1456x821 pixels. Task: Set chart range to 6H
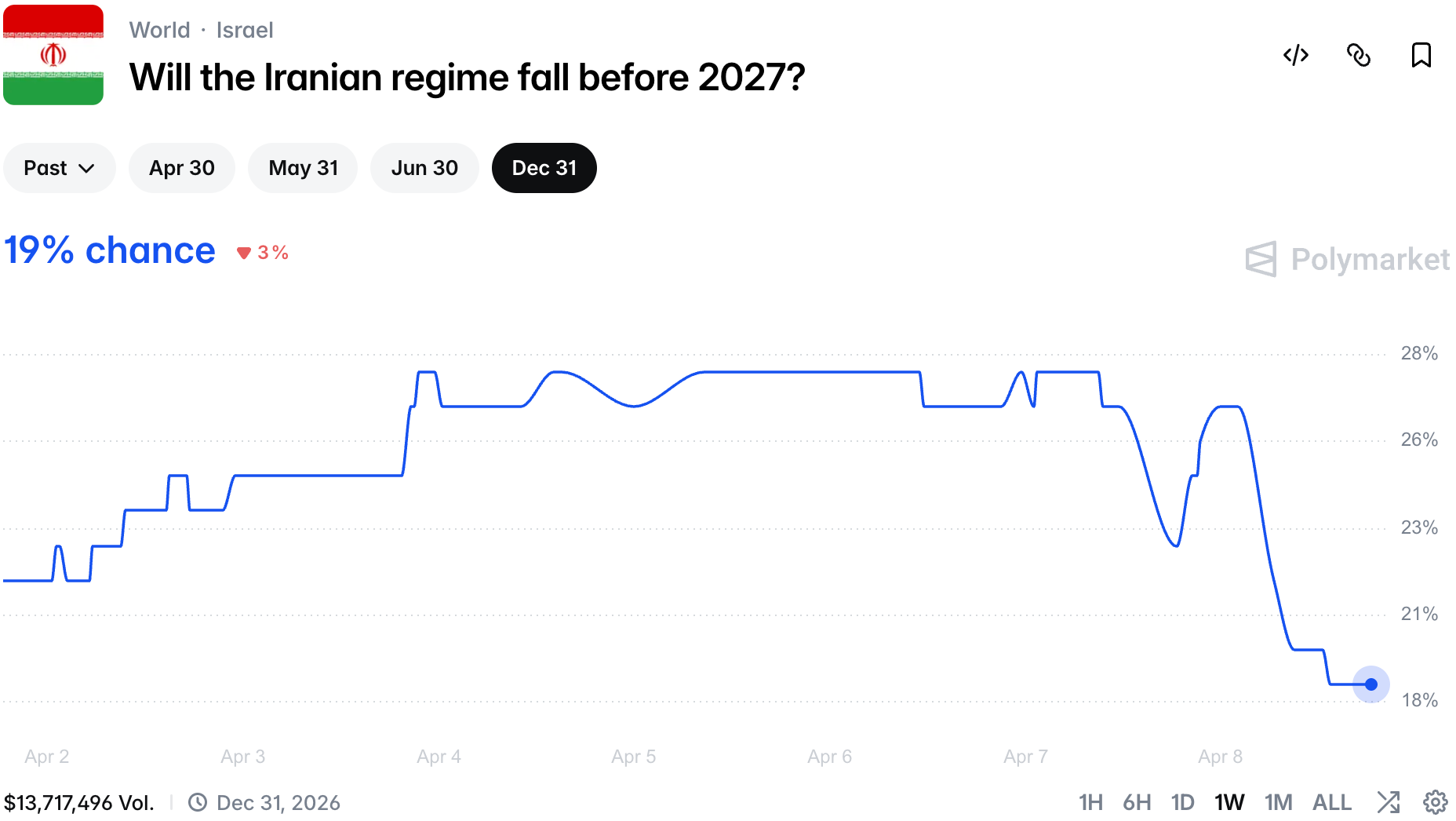[x=1136, y=802]
